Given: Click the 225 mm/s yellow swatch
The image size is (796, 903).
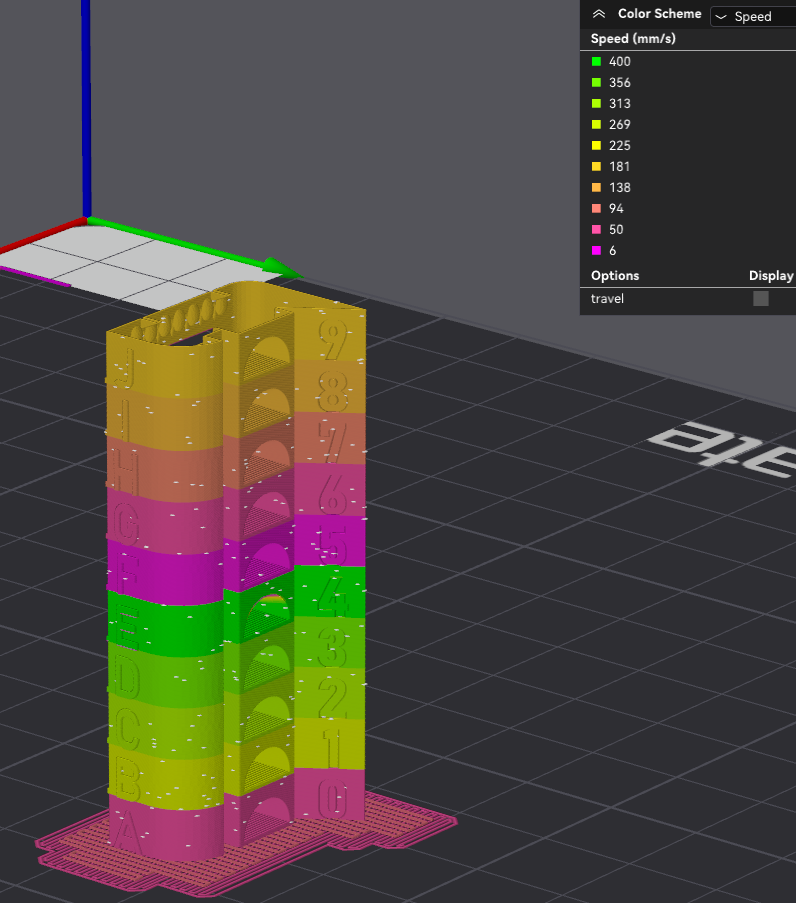Looking at the screenshot, I should pos(596,145).
